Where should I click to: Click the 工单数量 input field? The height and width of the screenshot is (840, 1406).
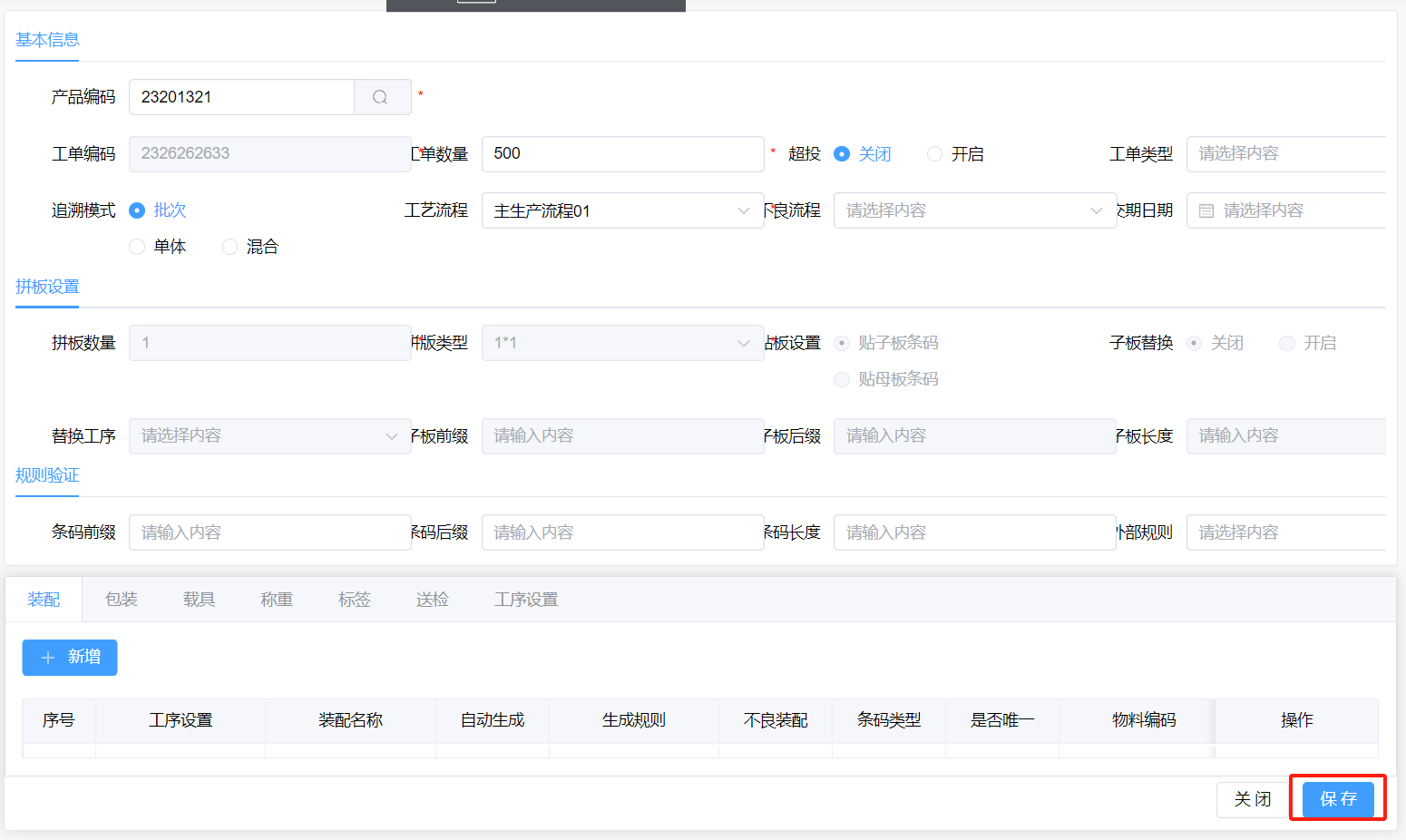pos(622,154)
